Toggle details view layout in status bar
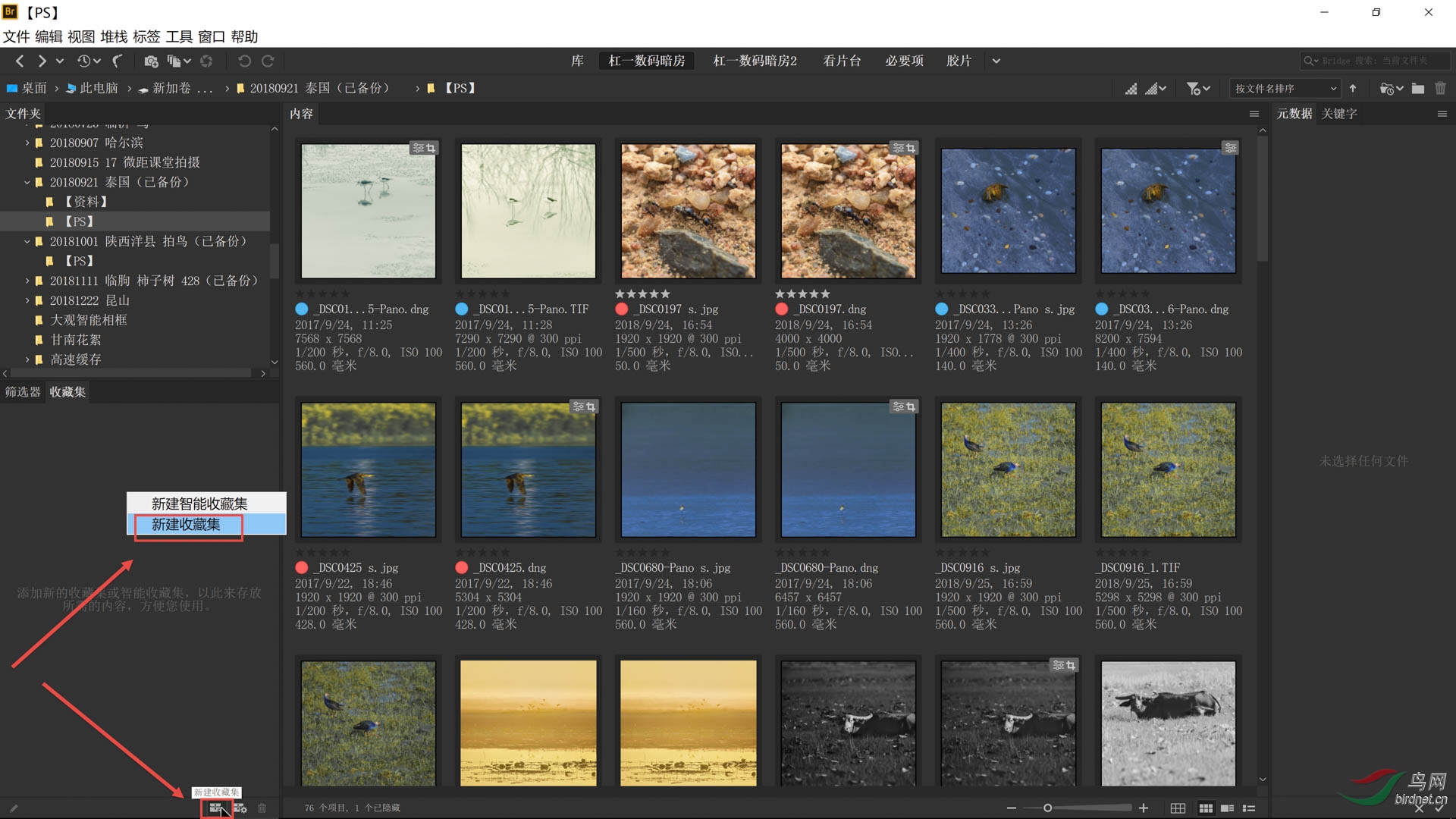Viewport: 1456px width, 819px height. click(x=1227, y=808)
